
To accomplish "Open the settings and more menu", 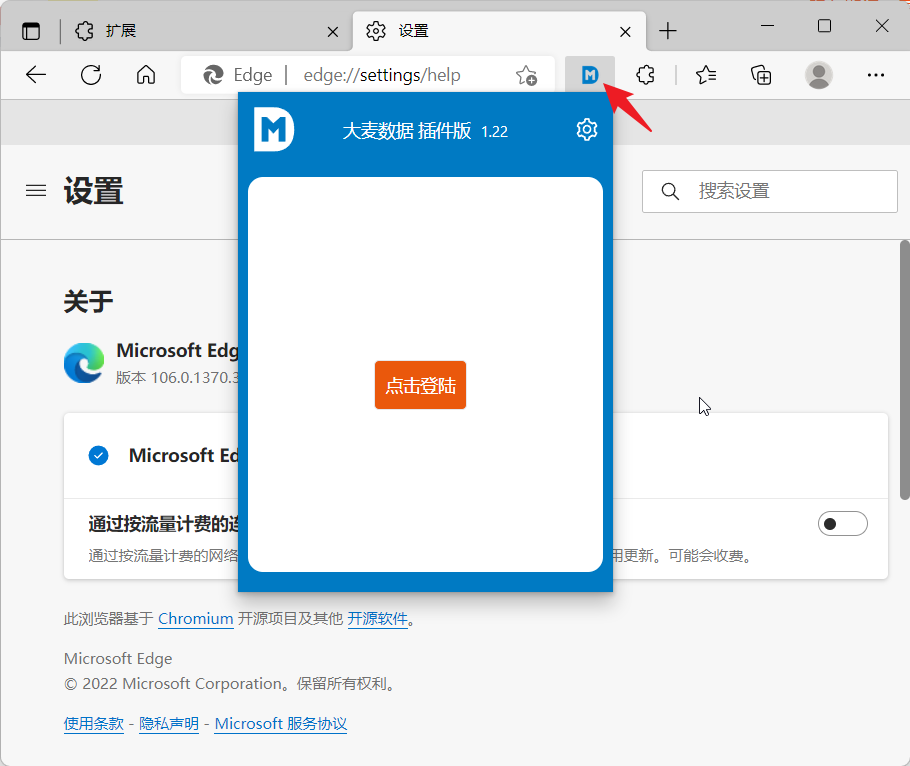I will (x=876, y=75).
